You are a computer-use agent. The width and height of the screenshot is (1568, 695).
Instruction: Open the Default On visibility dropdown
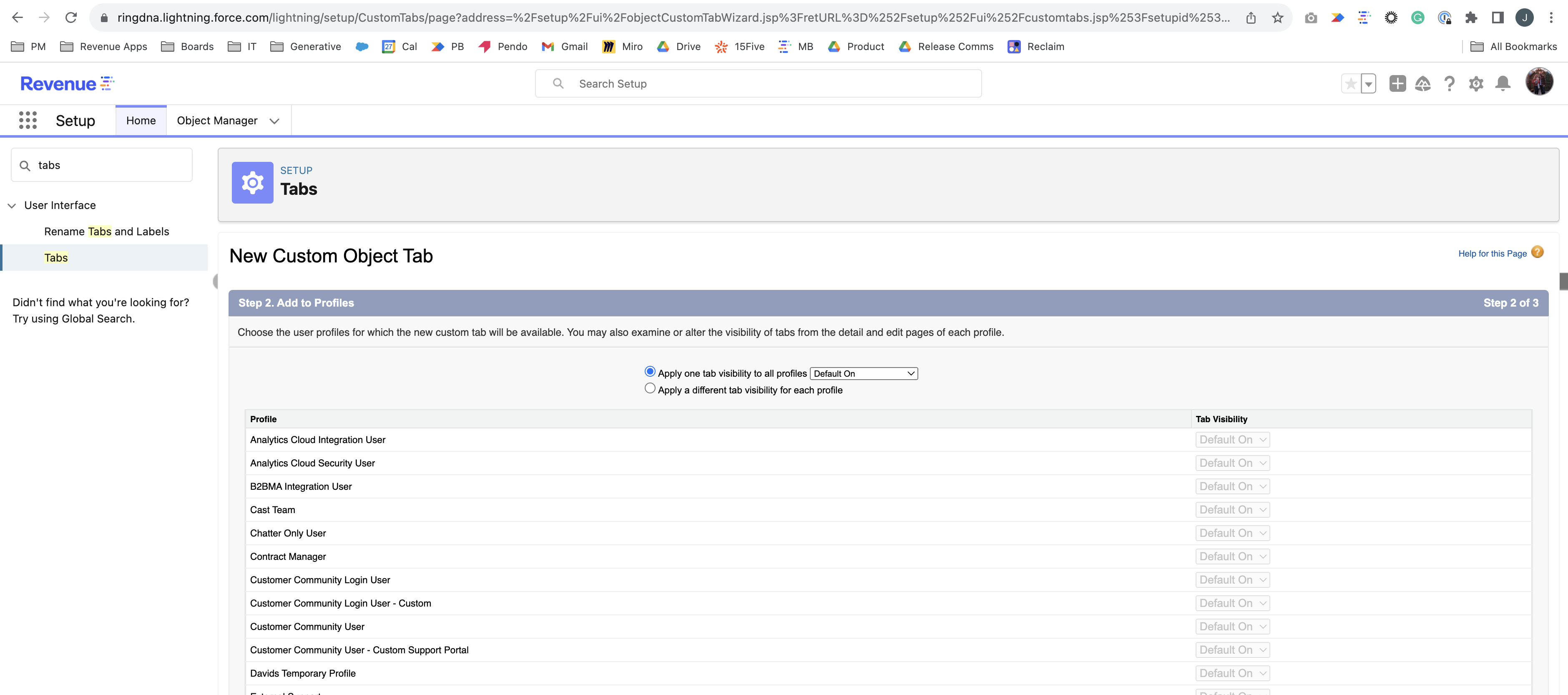click(863, 373)
